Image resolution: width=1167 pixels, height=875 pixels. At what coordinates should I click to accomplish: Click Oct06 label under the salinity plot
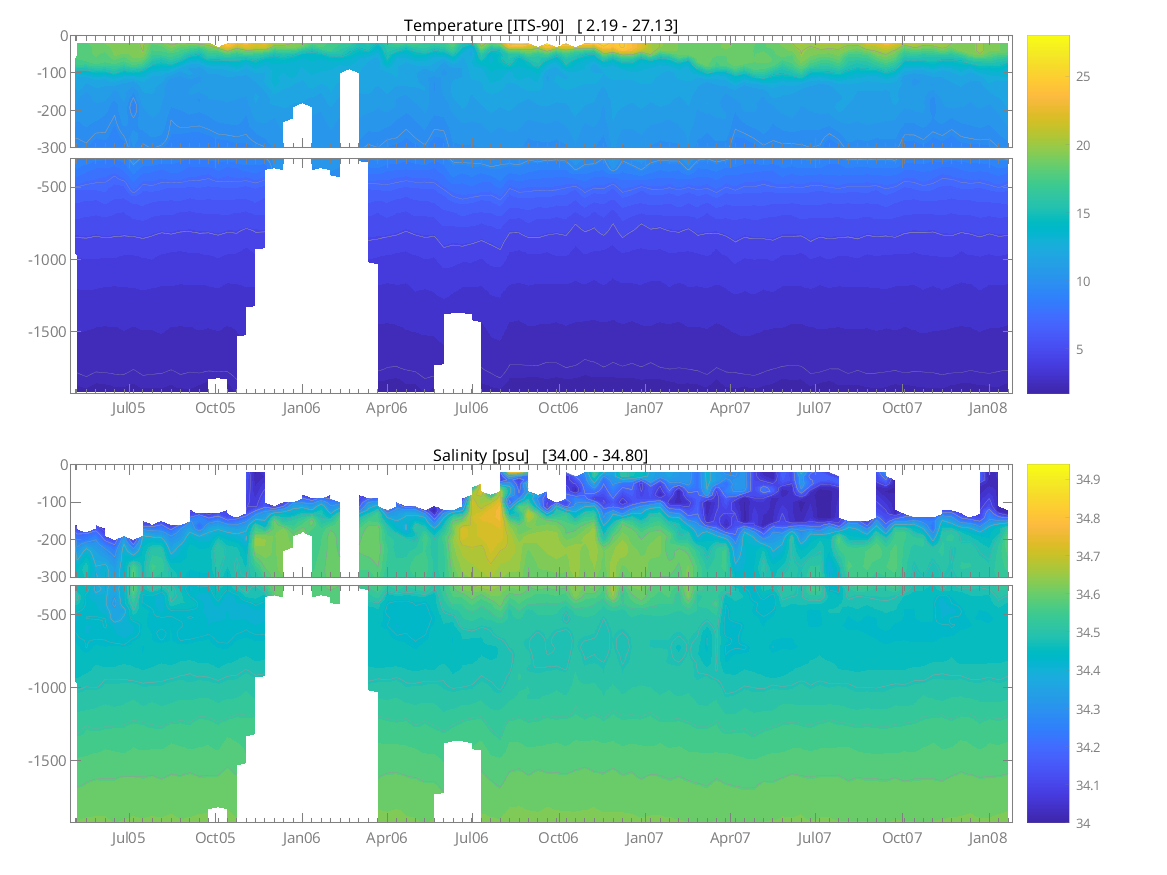tap(558, 838)
